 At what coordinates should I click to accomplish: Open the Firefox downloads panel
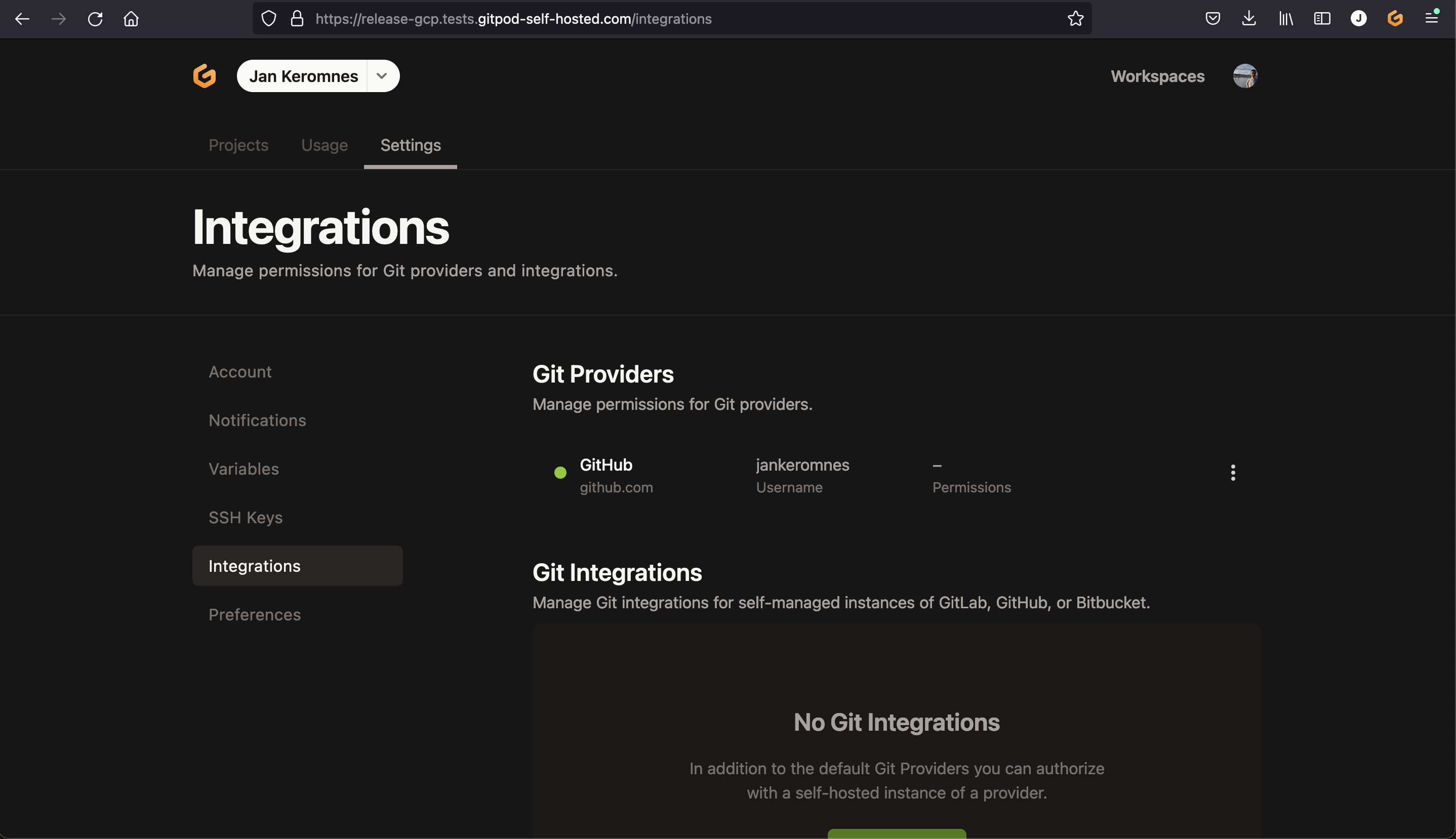[1248, 18]
